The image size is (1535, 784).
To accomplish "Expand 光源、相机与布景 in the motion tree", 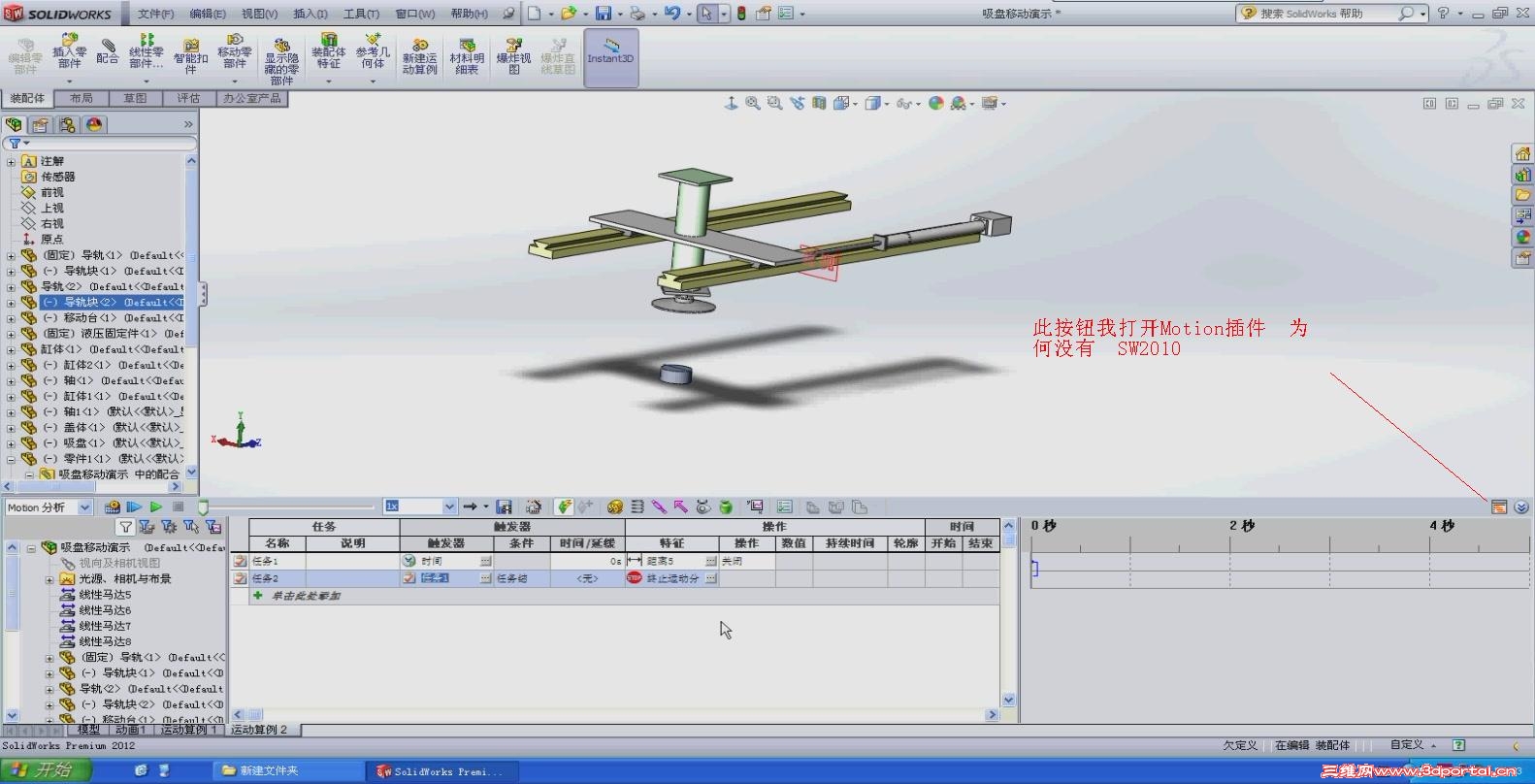I will pos(49,579).
